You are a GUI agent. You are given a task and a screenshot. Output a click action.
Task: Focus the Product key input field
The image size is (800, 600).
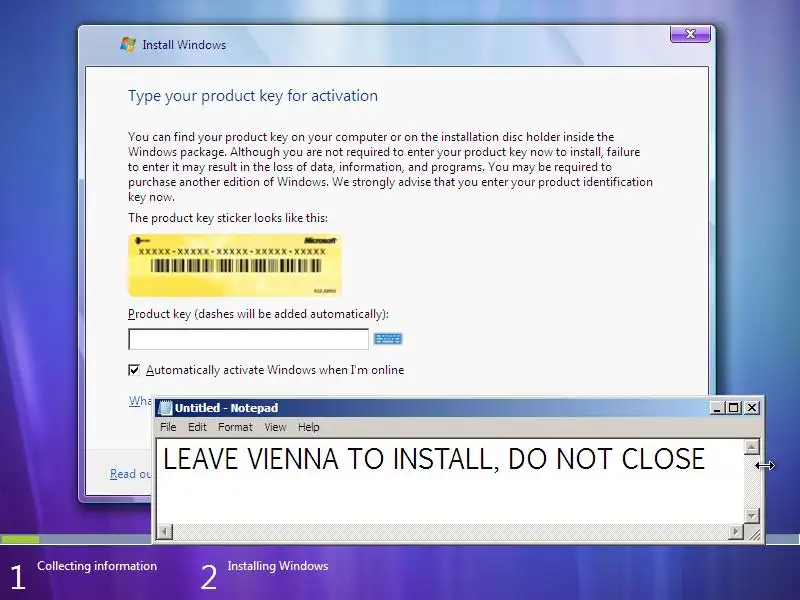248,339
